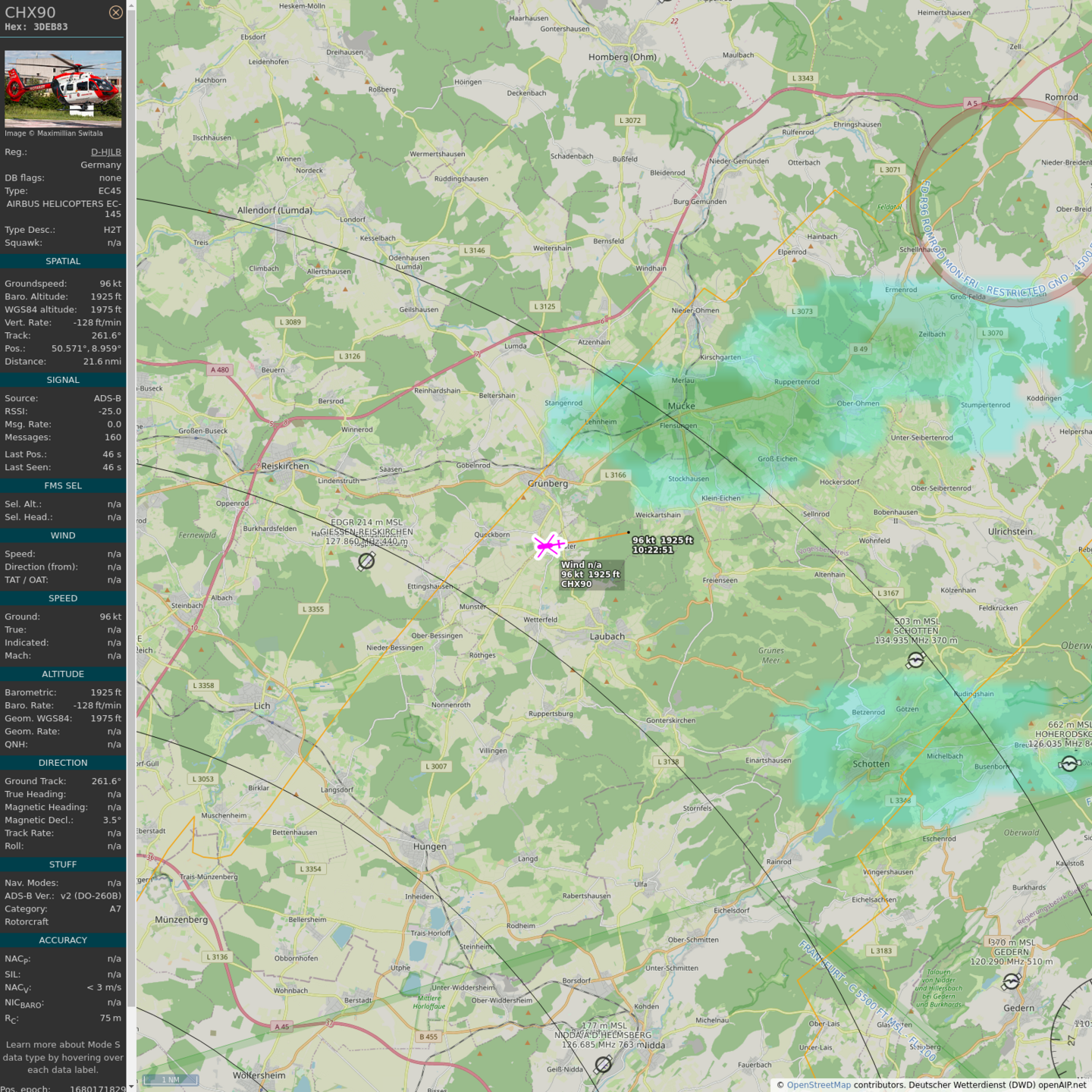Close the CHX90 aircraft info panel

115,12
